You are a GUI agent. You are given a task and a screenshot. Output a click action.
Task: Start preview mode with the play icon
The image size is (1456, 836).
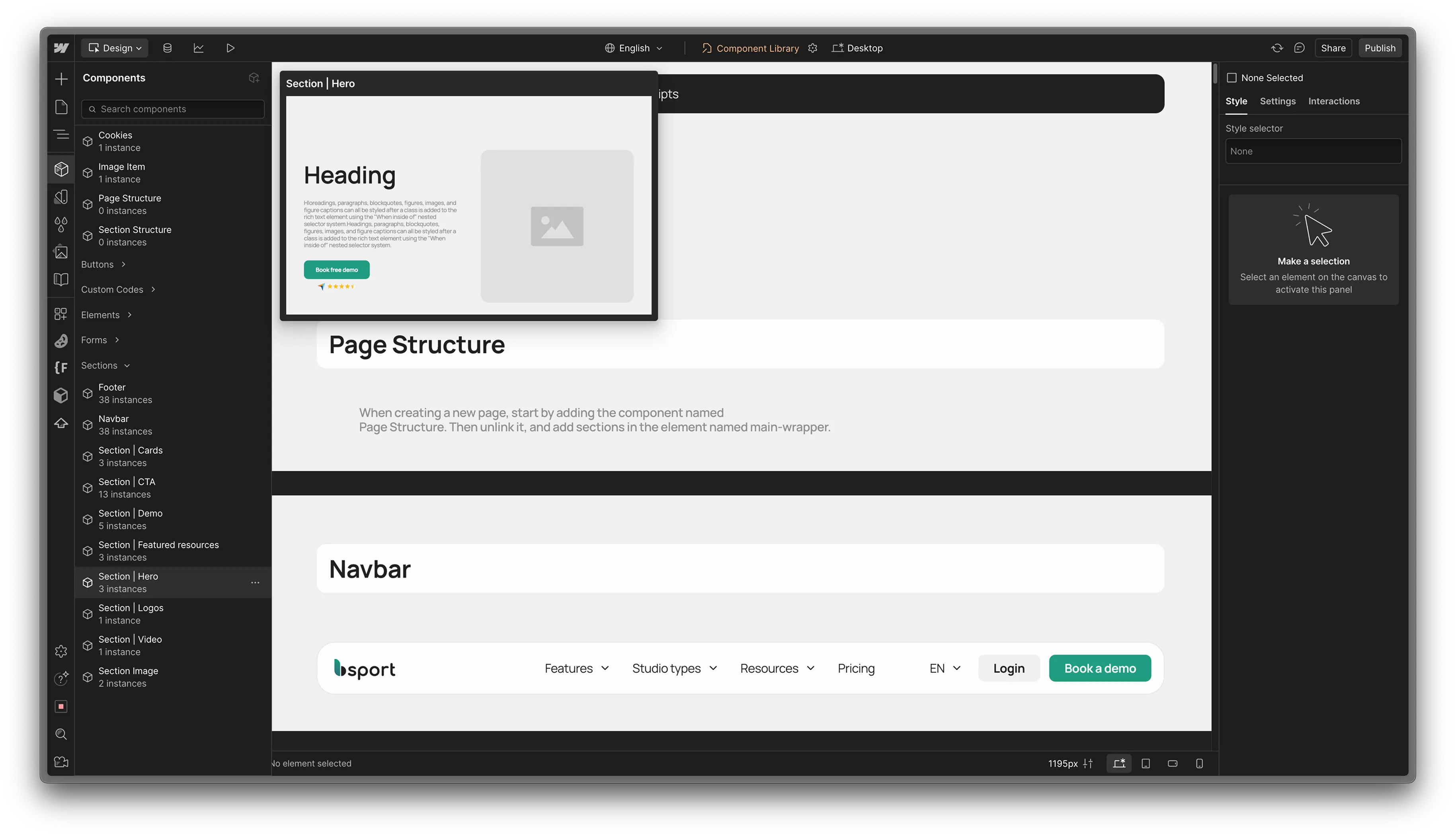230,48
